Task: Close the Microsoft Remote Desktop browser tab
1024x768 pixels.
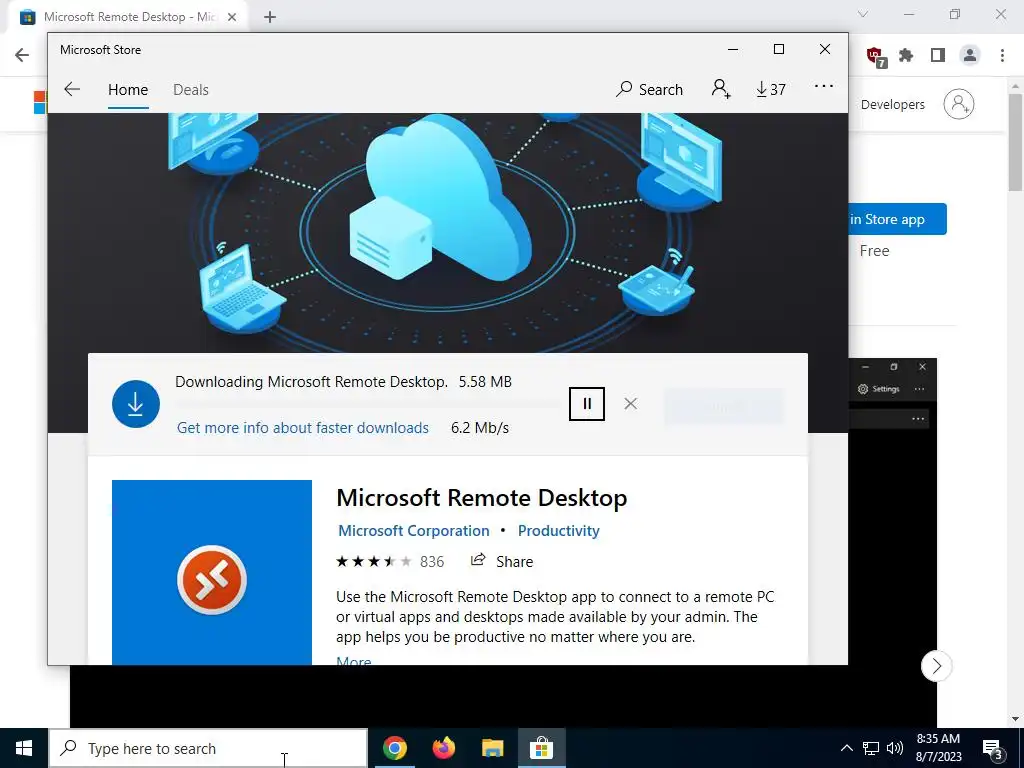Action: (x=232, y=17)
